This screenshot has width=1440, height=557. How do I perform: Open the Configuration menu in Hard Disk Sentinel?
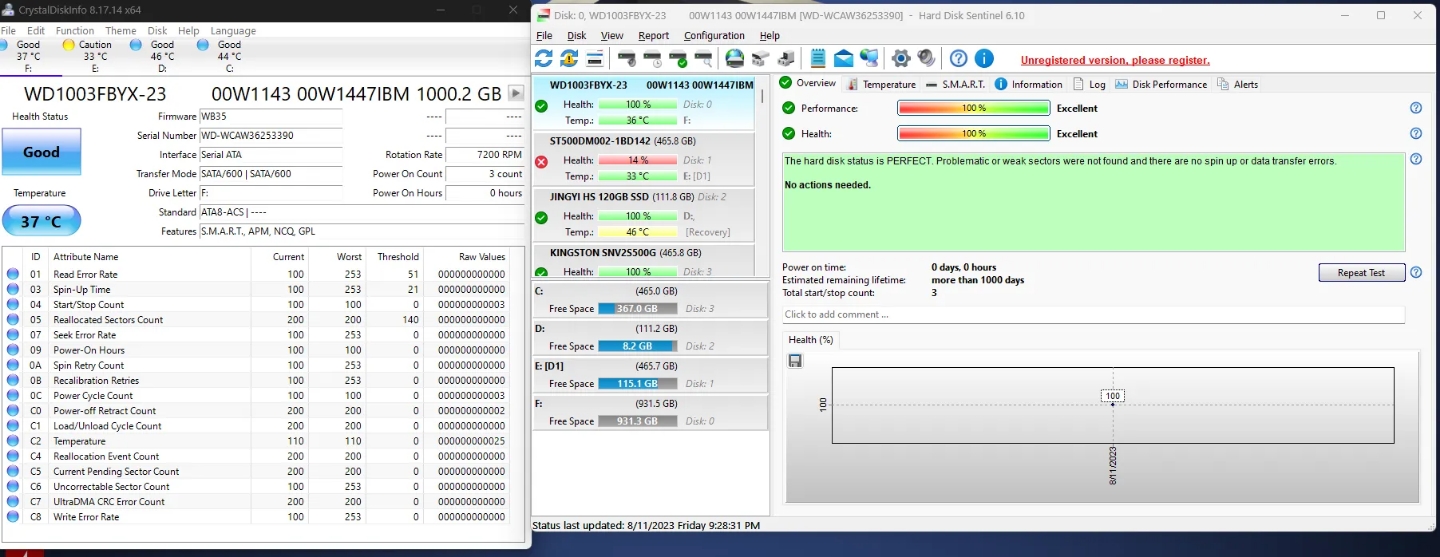point(714,36)
